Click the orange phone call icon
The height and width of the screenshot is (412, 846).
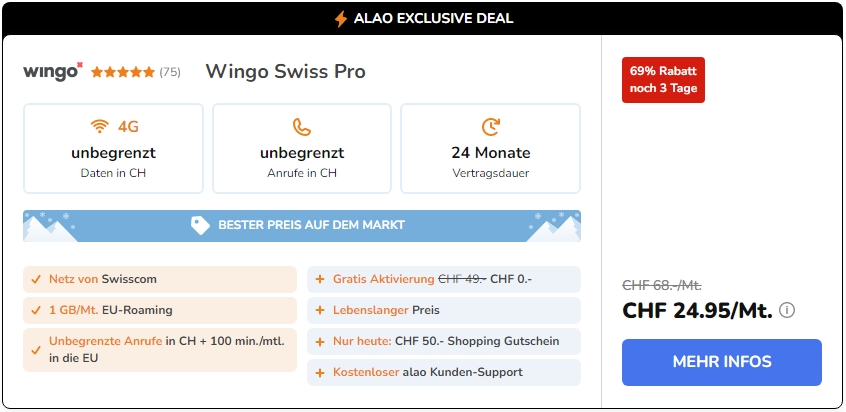point(302,127)
